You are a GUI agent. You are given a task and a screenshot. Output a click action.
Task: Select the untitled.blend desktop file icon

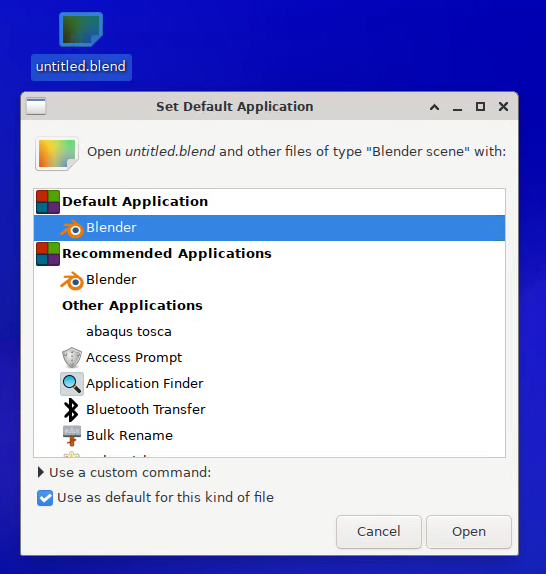point(81,29)
